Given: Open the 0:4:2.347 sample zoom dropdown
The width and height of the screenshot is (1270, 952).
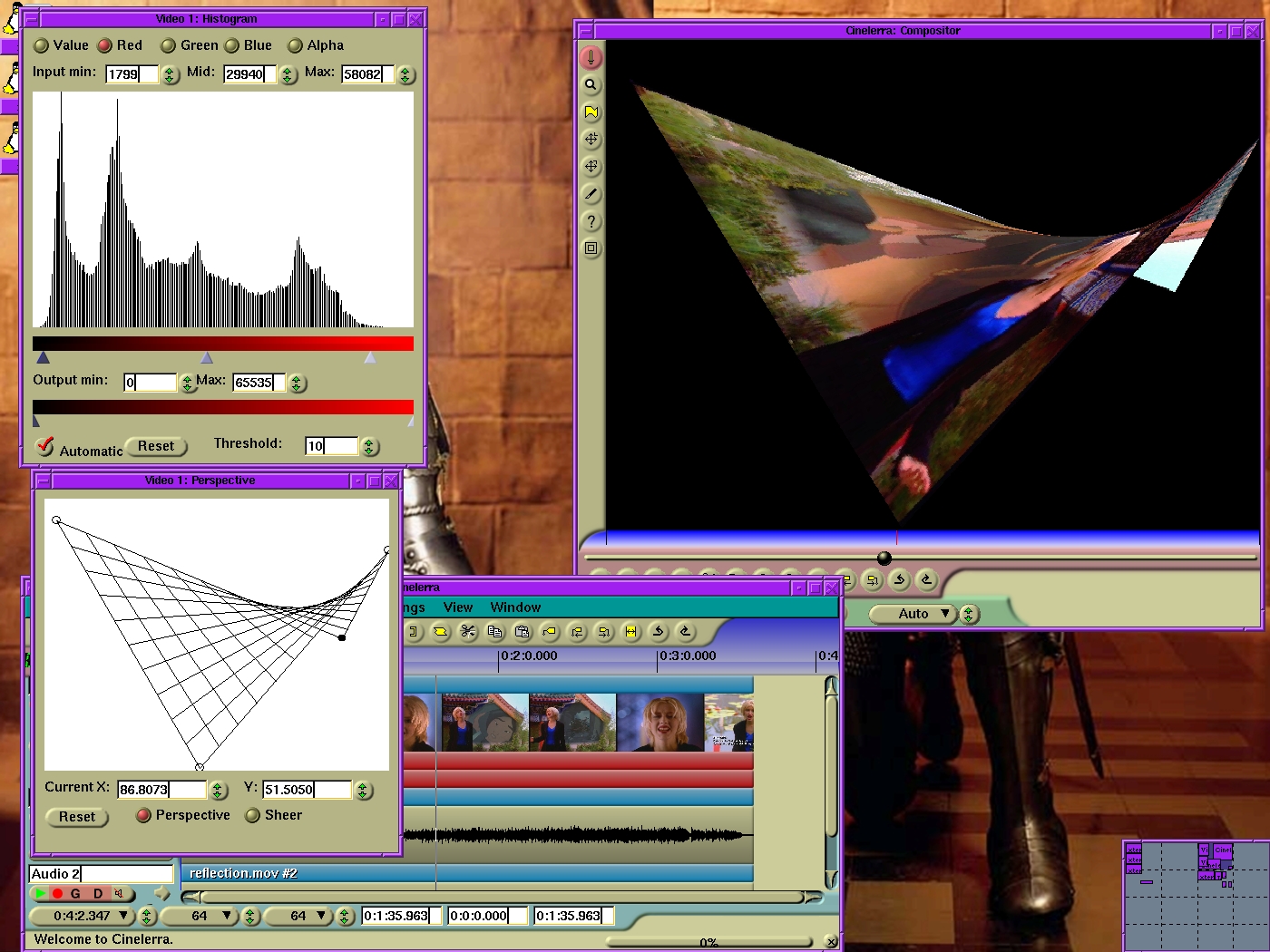Looking at the screenshot, I should click(83, 916).
